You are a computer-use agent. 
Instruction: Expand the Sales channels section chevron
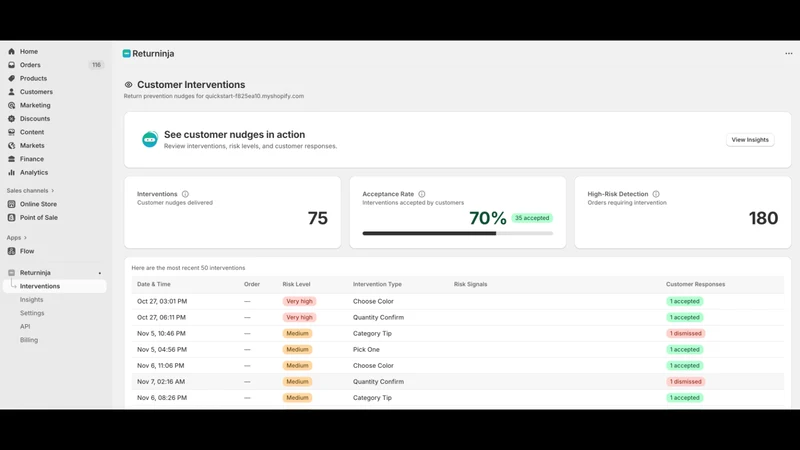53,191
